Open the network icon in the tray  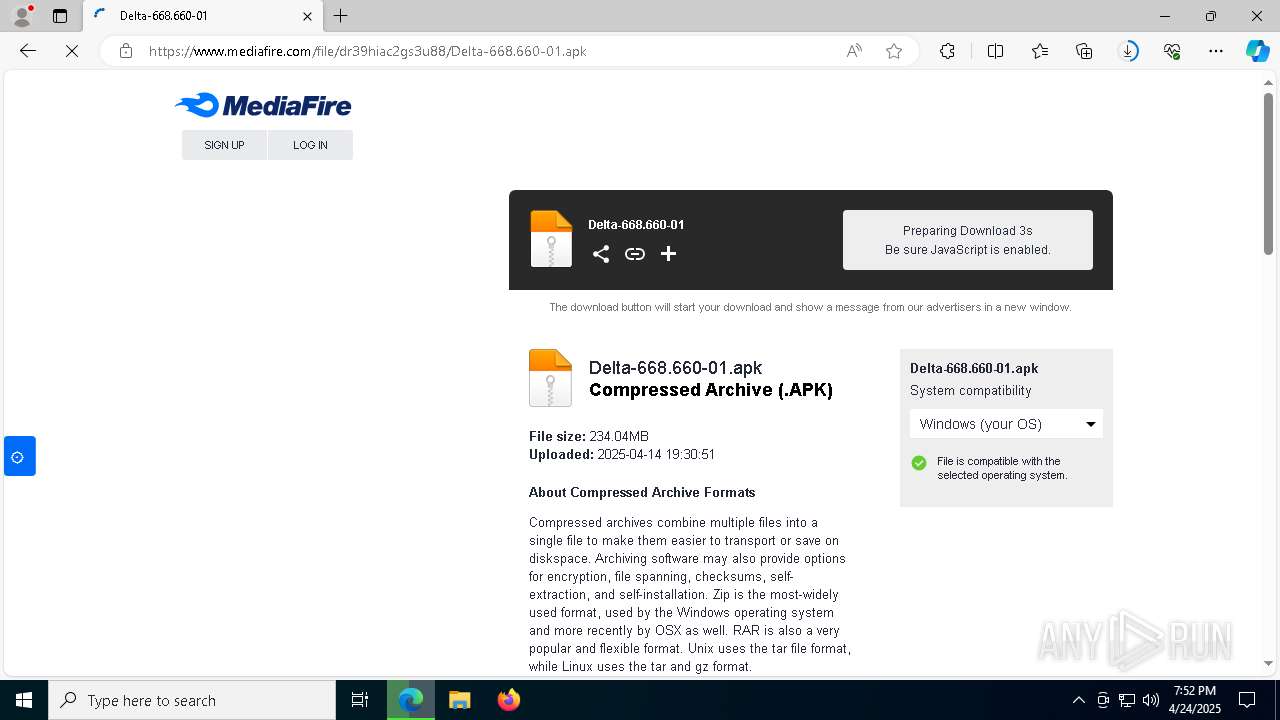pos(1127,700)
